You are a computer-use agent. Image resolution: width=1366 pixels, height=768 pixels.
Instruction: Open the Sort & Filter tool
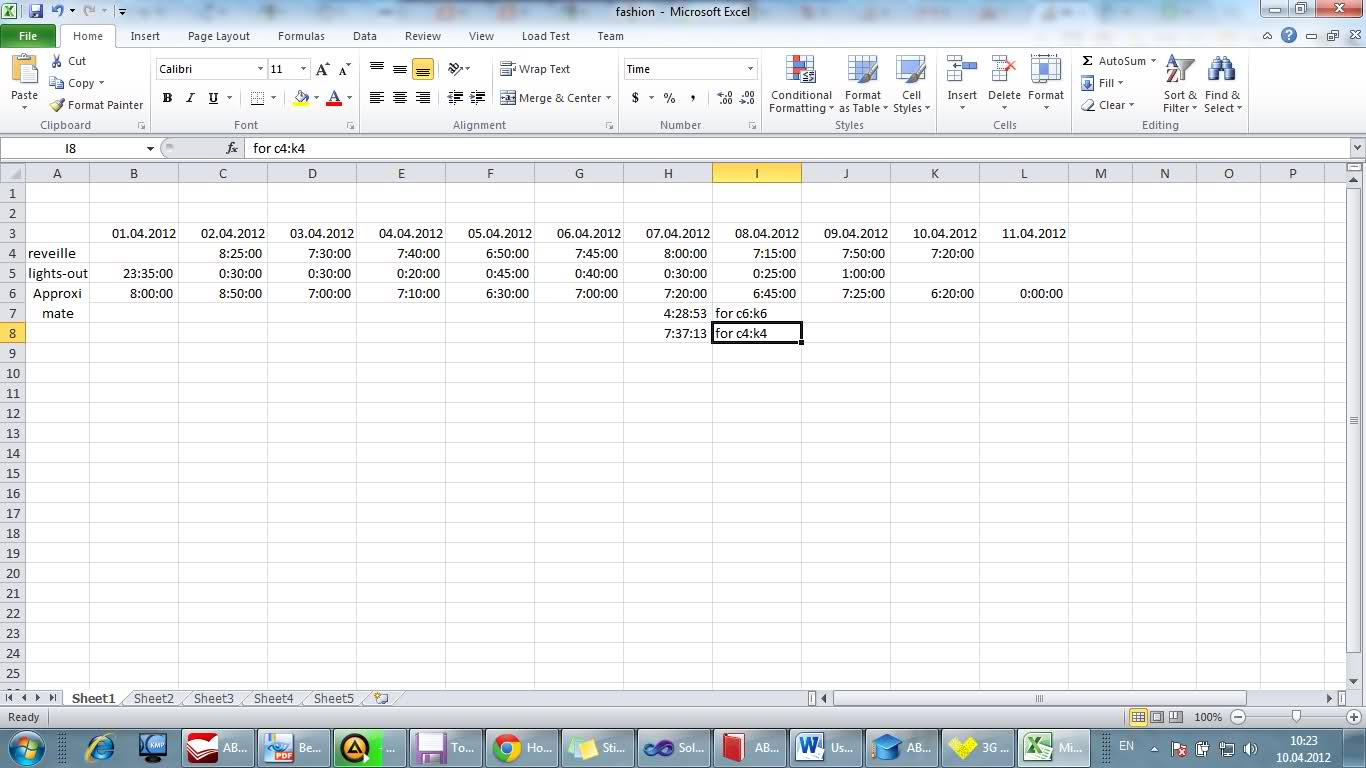[1179, 86]
